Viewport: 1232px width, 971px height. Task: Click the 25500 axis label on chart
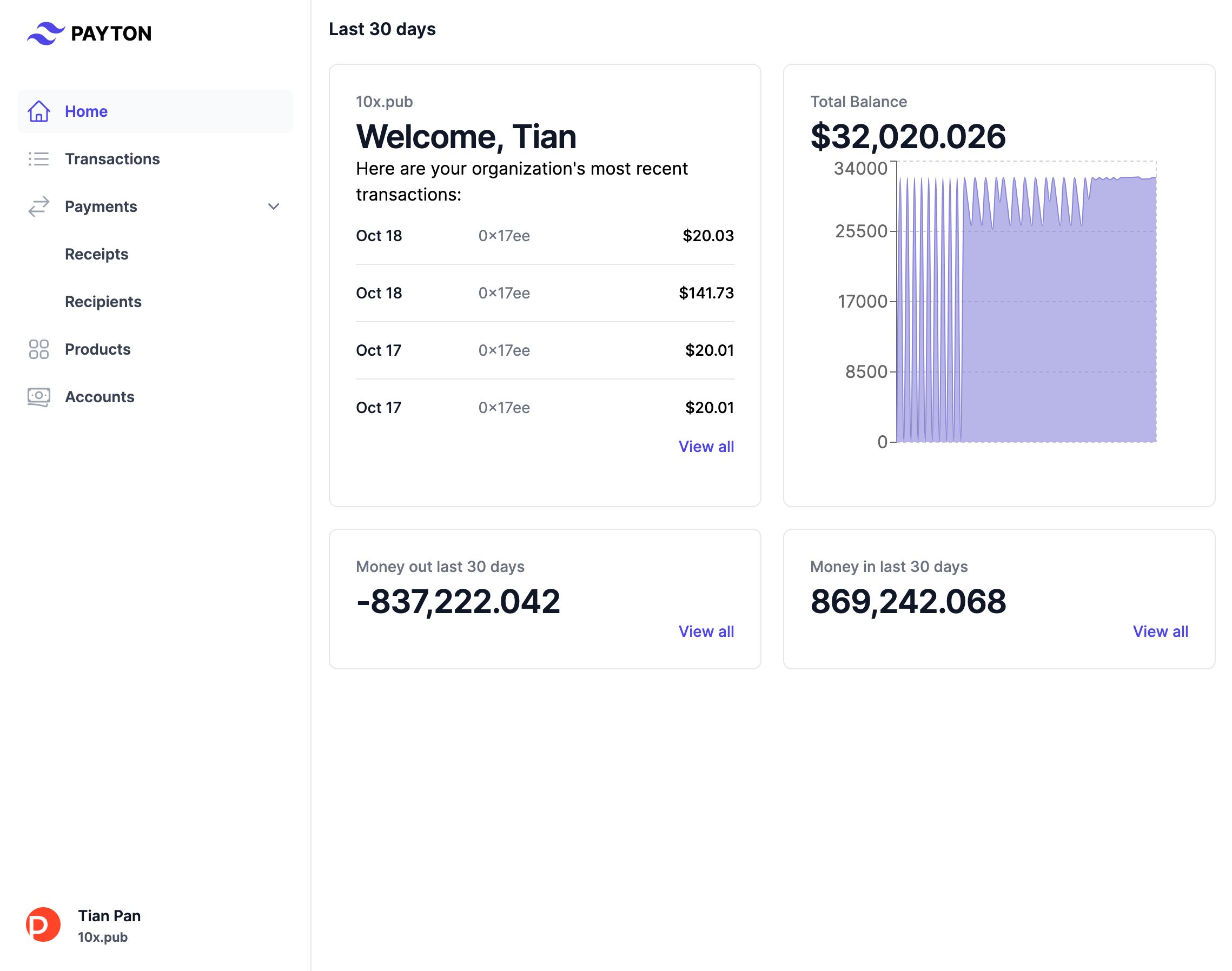click(x=861, y=231)
